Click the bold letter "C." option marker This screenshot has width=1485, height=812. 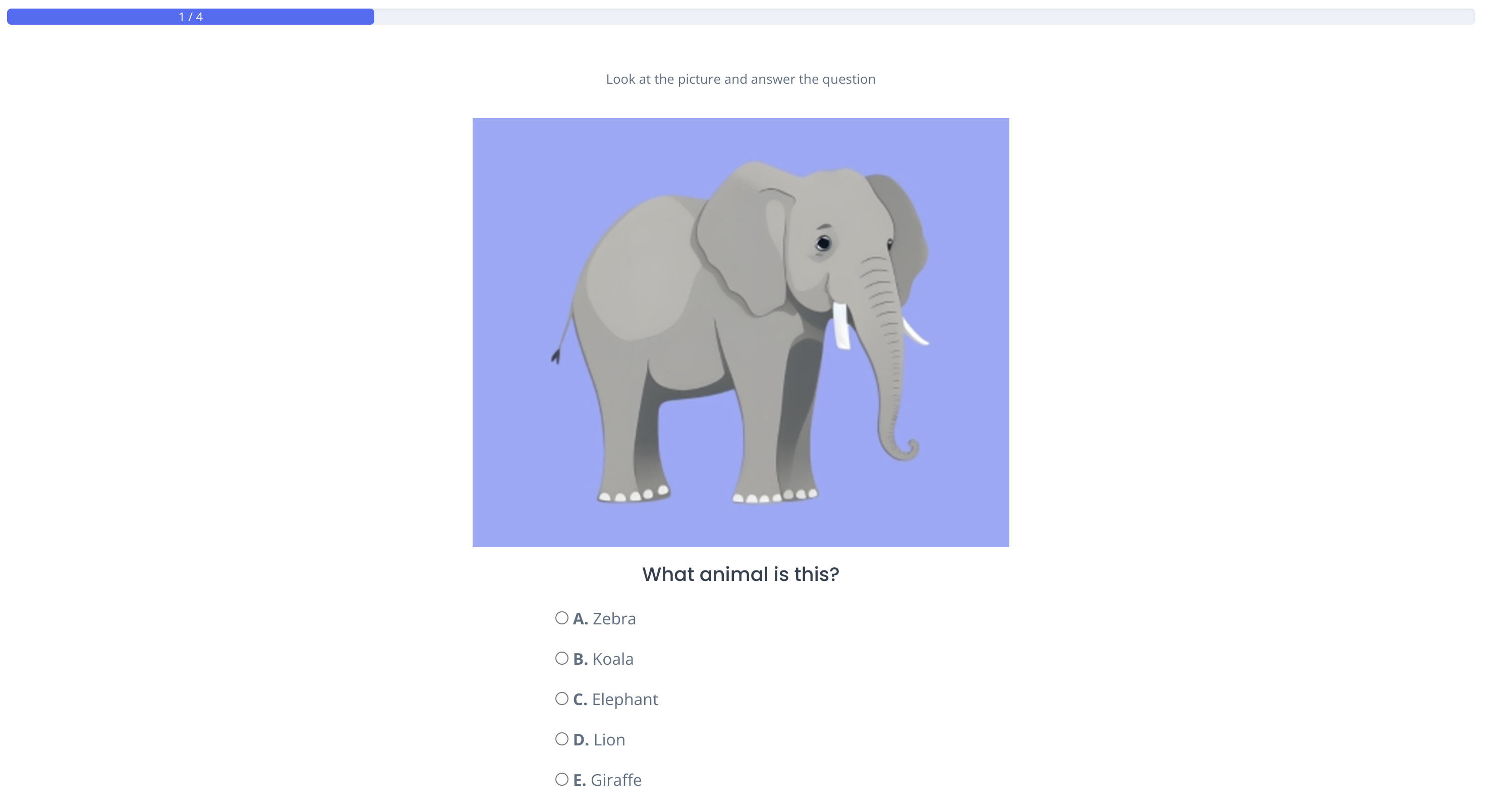click(580, 699)
